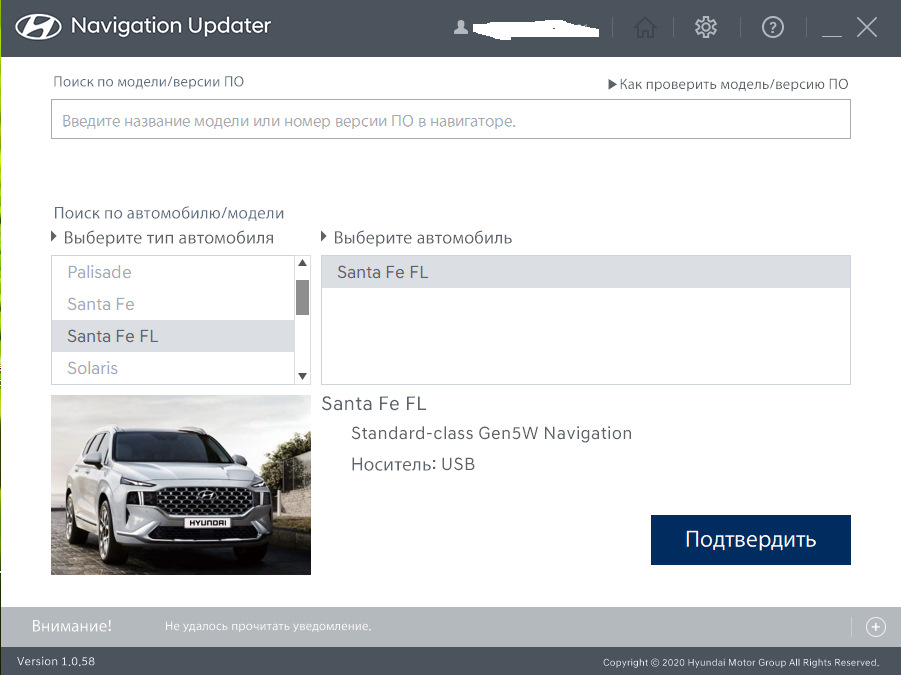The height and width of the screenshot is (675, 901).
Task: Click the 'Navigation Updater' app title
Action: (x=171, y=26)
